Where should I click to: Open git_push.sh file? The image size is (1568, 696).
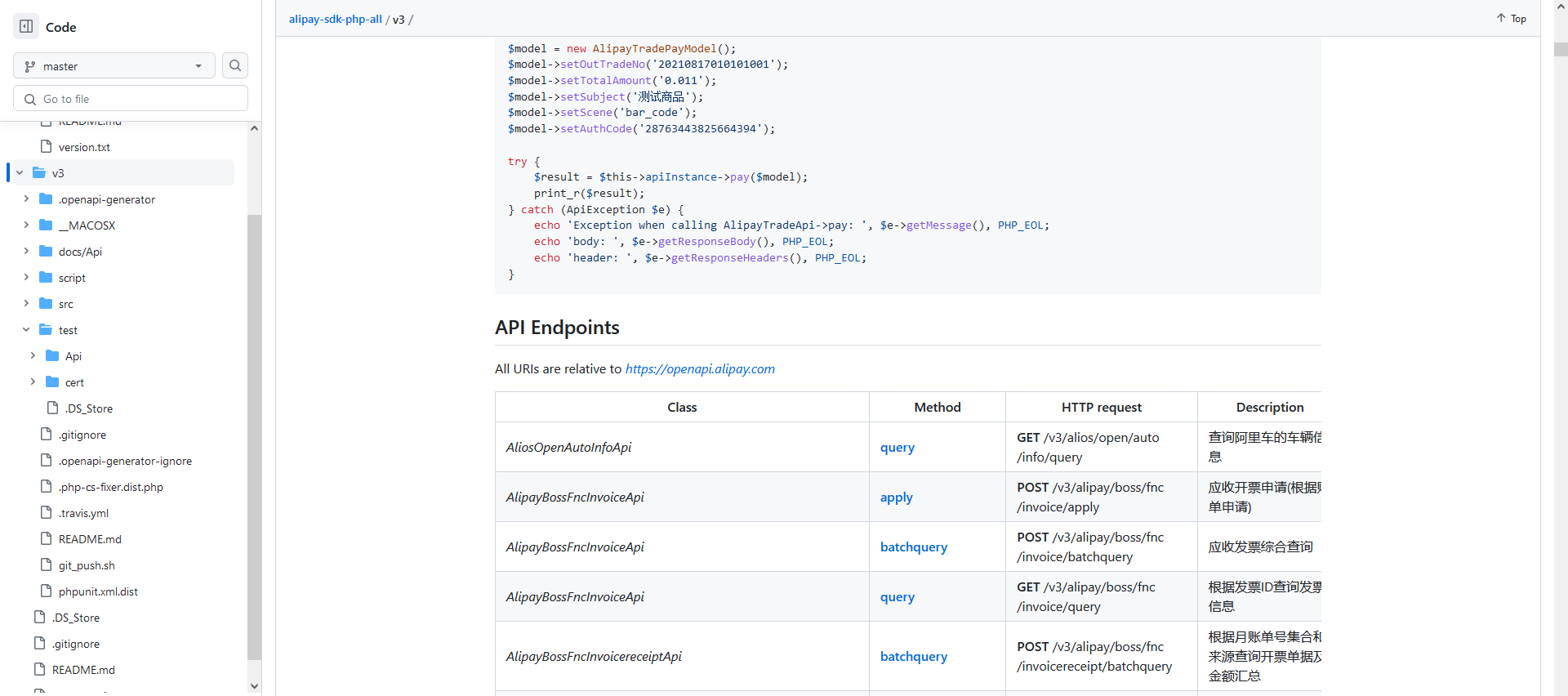[87, 565]
